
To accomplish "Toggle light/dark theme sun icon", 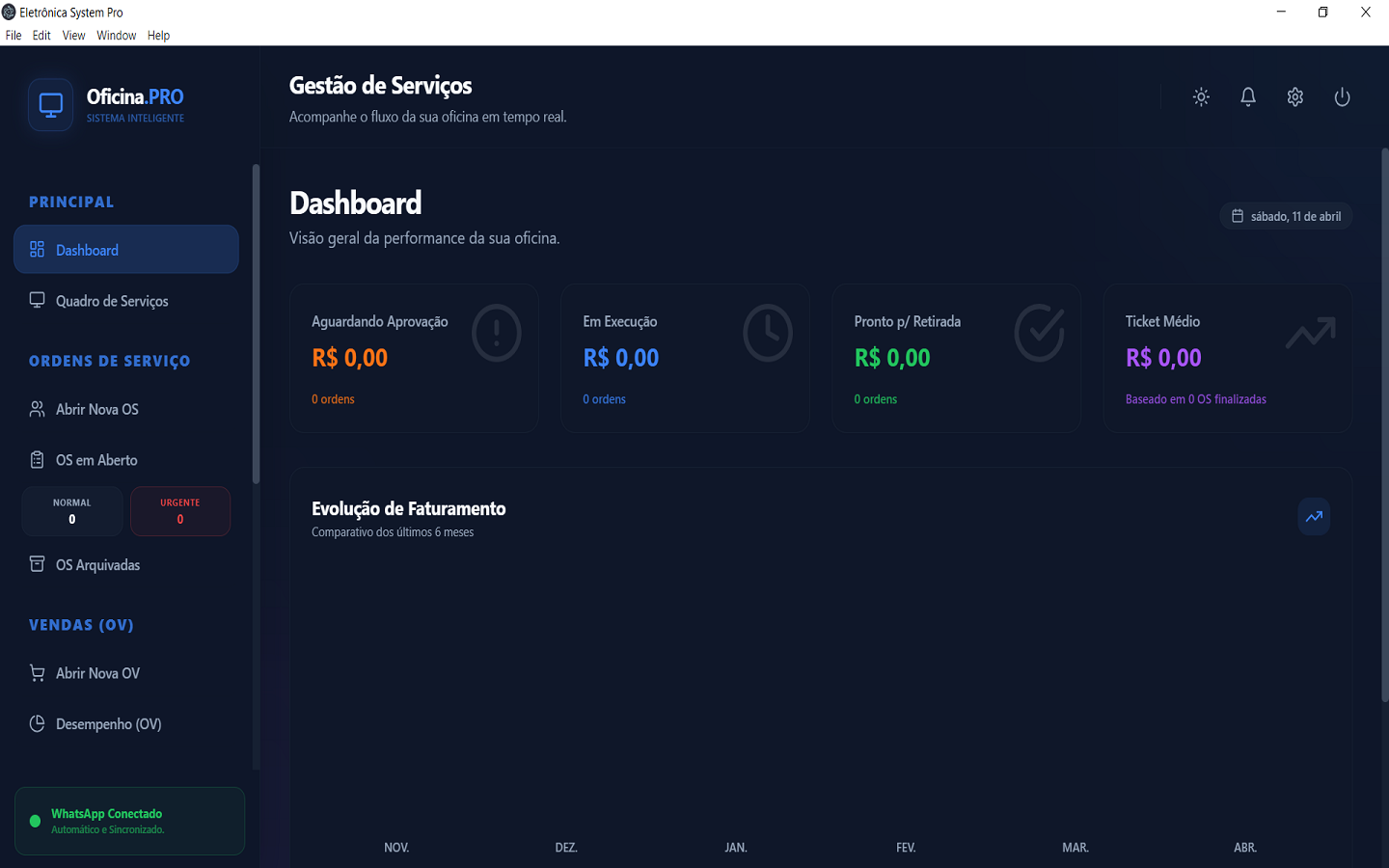I will point(1201,96).
